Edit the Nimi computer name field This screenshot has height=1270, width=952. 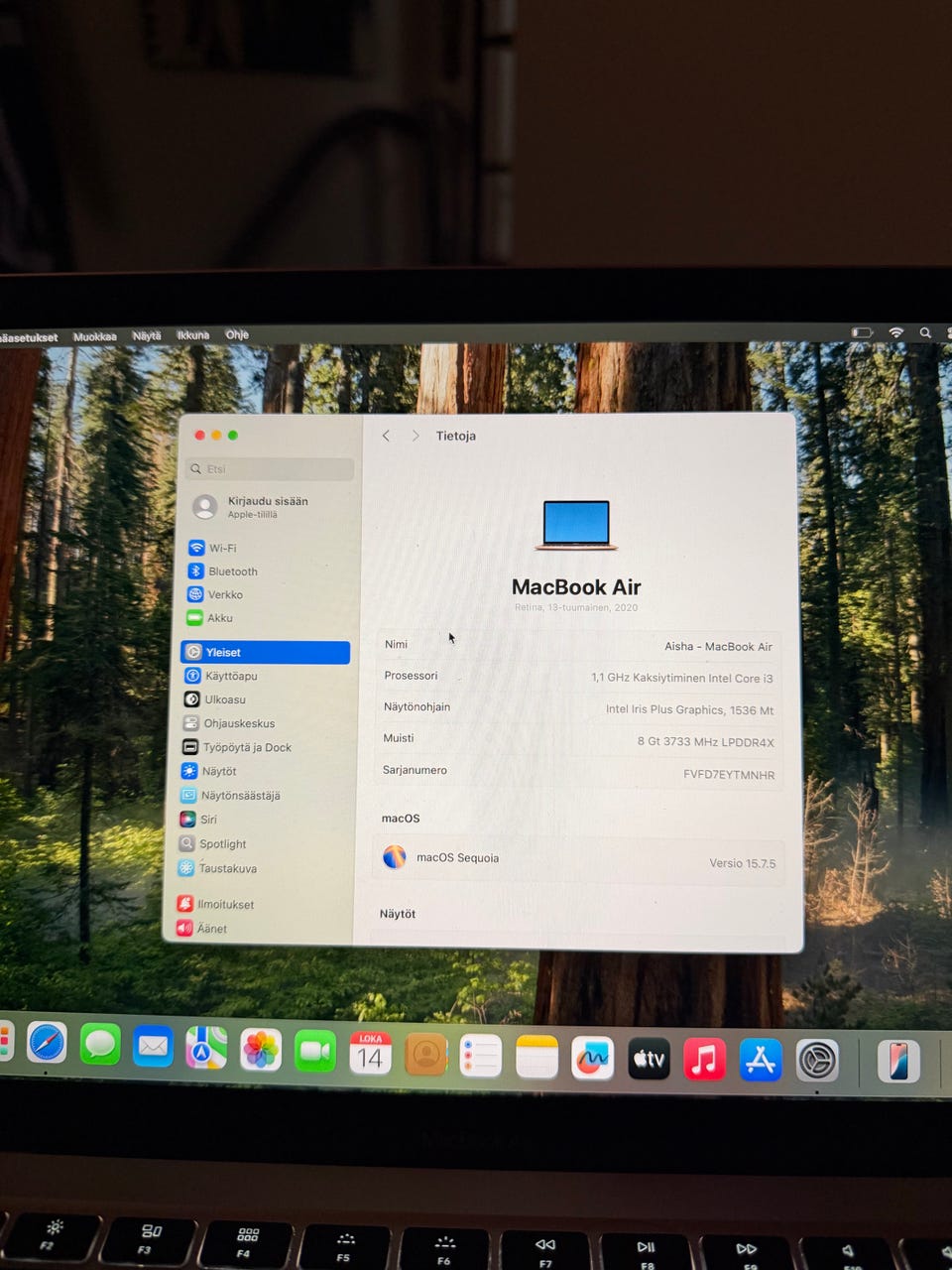click(579, 645)
